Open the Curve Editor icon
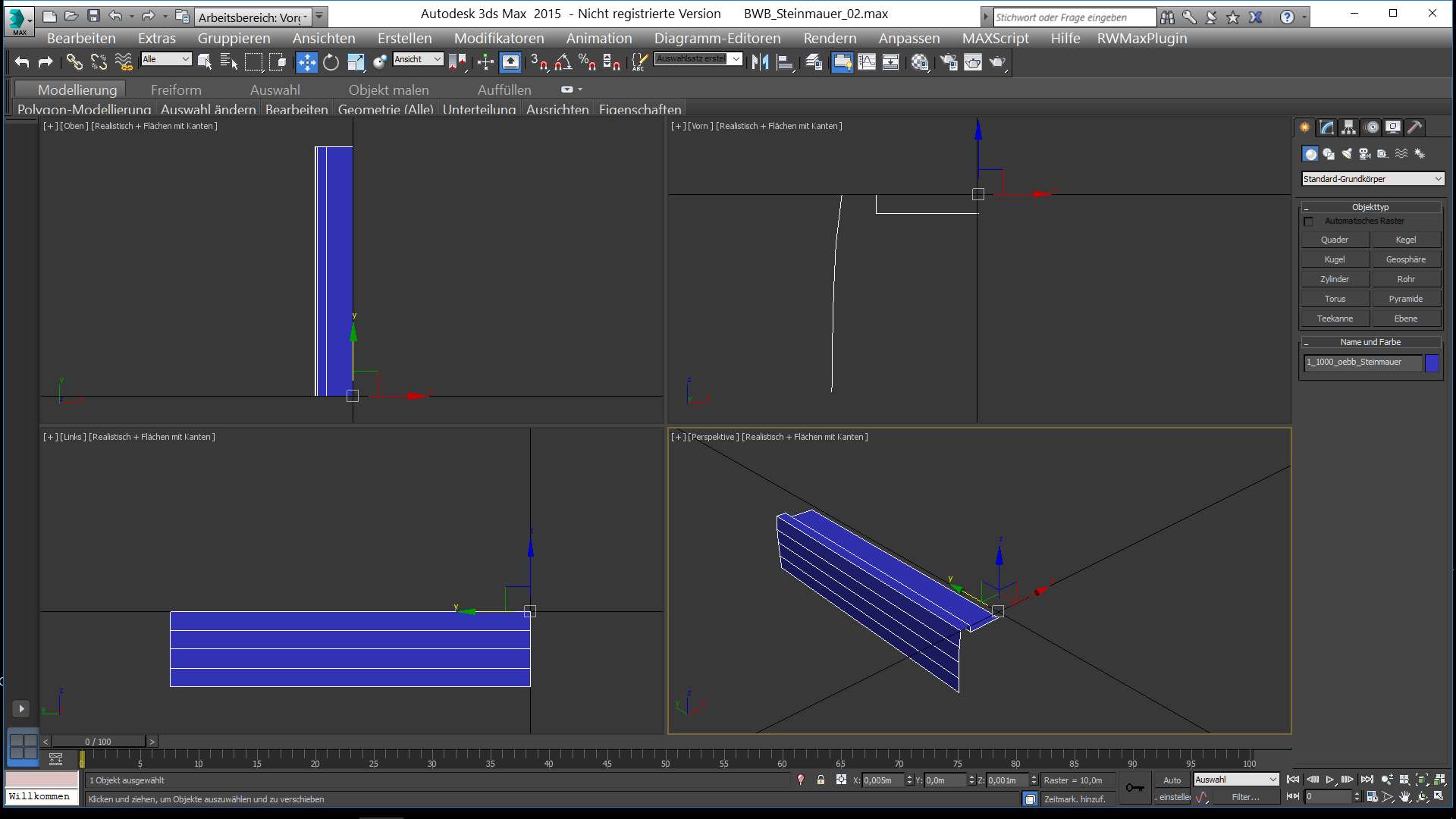 coord(866,62)
